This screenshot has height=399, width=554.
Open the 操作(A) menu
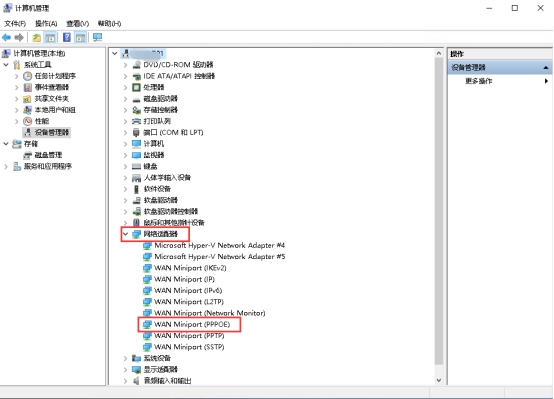point(46,24)
